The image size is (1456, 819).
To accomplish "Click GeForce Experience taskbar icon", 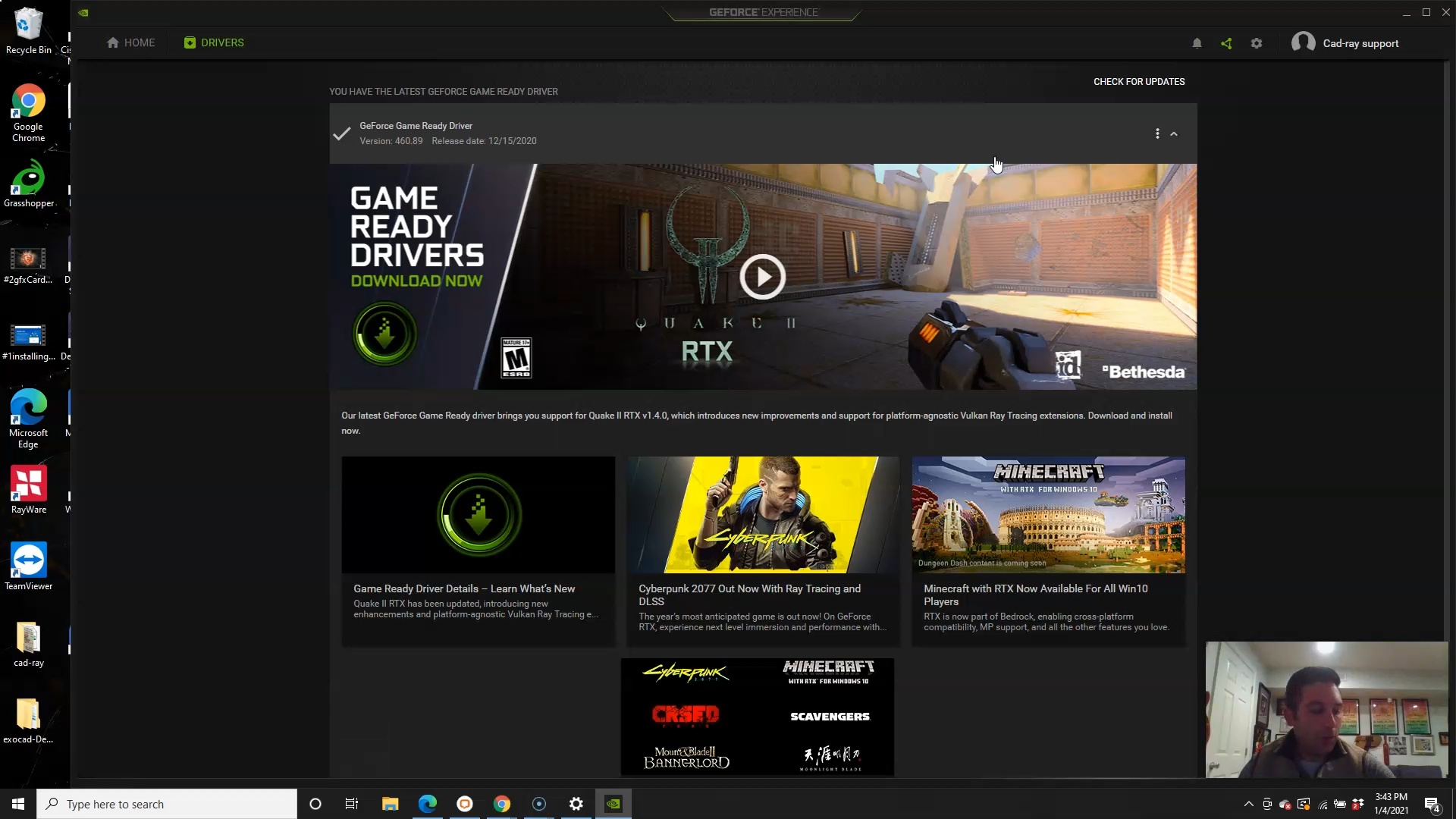I will [613, 804].
